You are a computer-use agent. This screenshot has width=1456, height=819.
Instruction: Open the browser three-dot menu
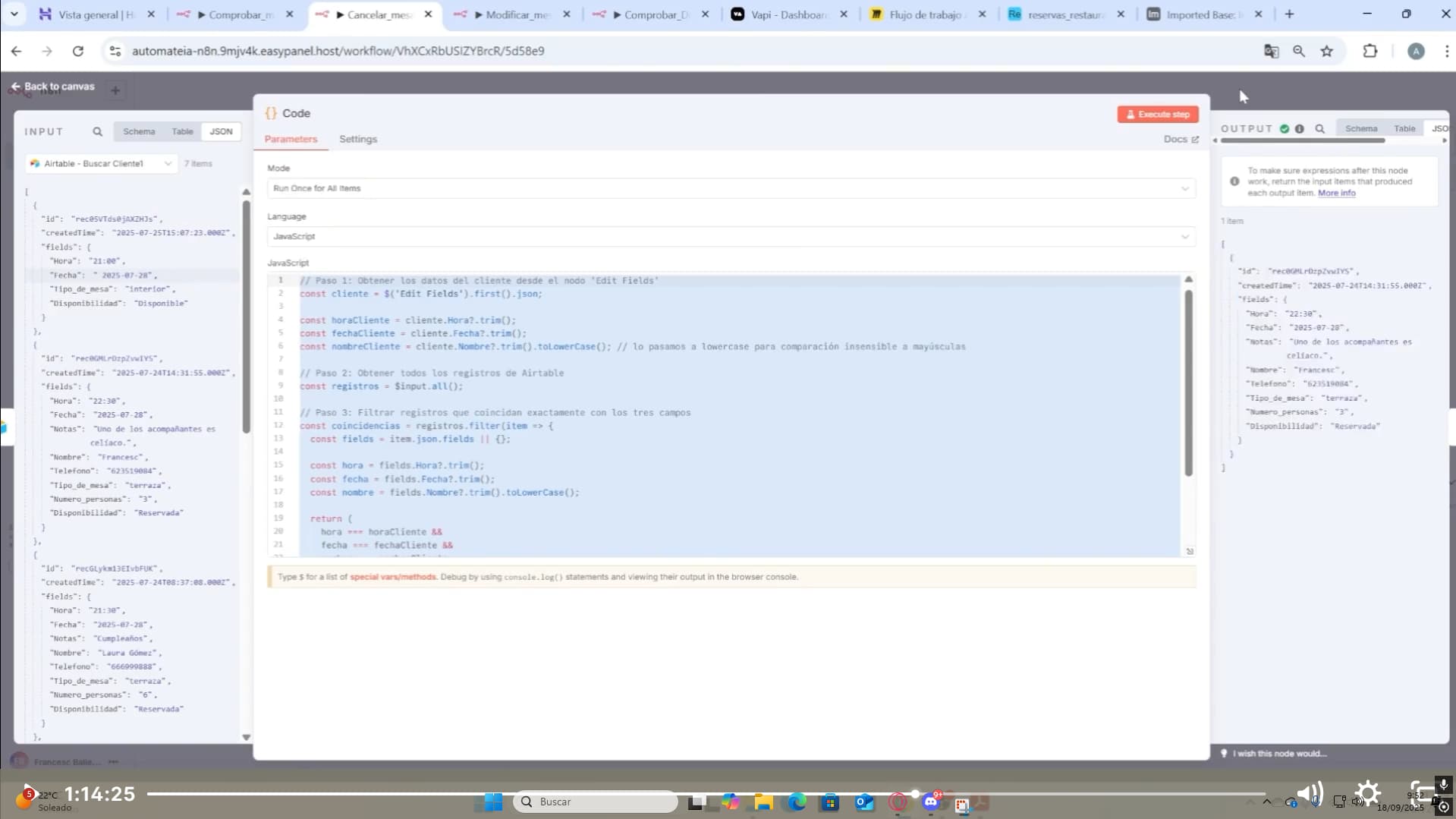coord(1446,51)
